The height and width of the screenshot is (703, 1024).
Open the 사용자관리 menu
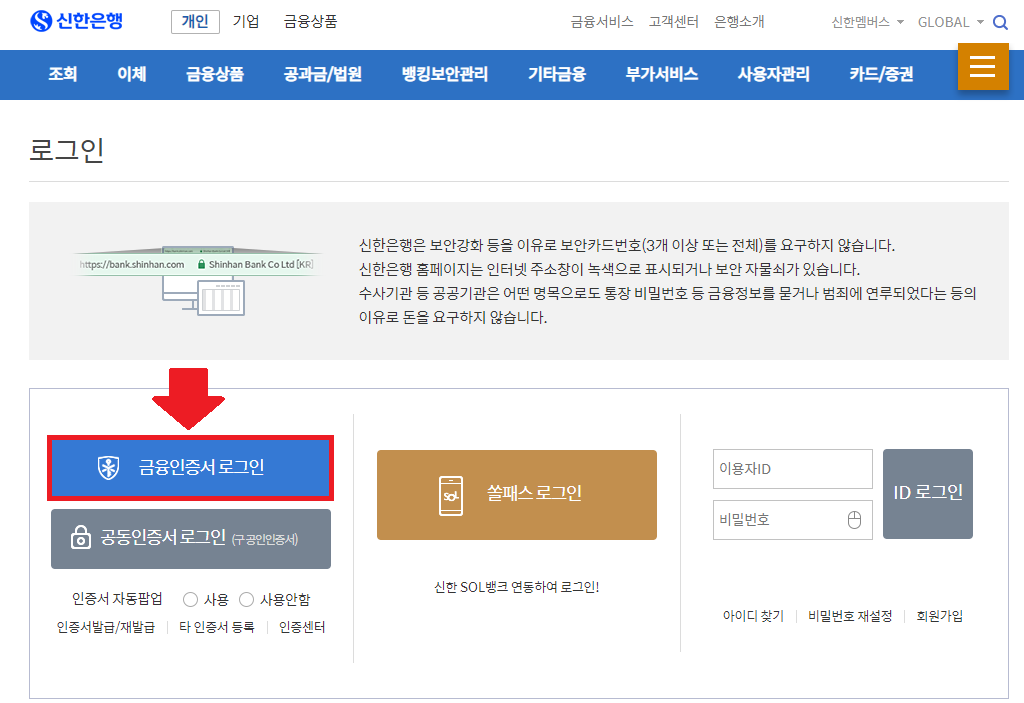tap(774, 74)
